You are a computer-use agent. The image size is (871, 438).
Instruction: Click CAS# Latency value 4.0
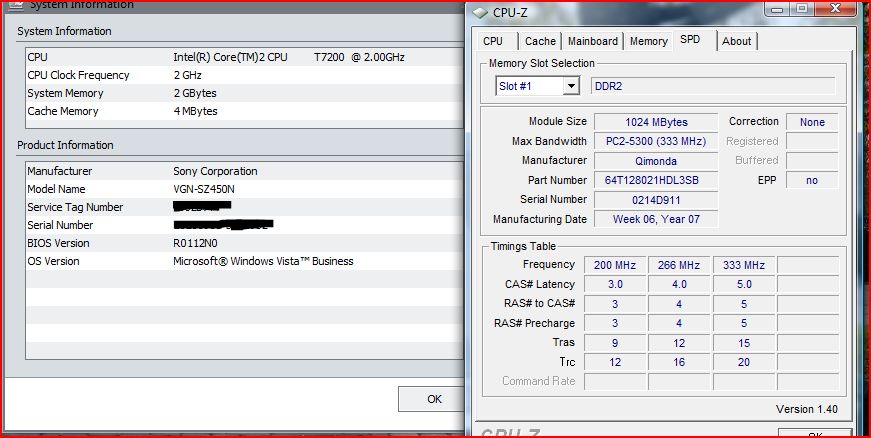tap(679, 284)
